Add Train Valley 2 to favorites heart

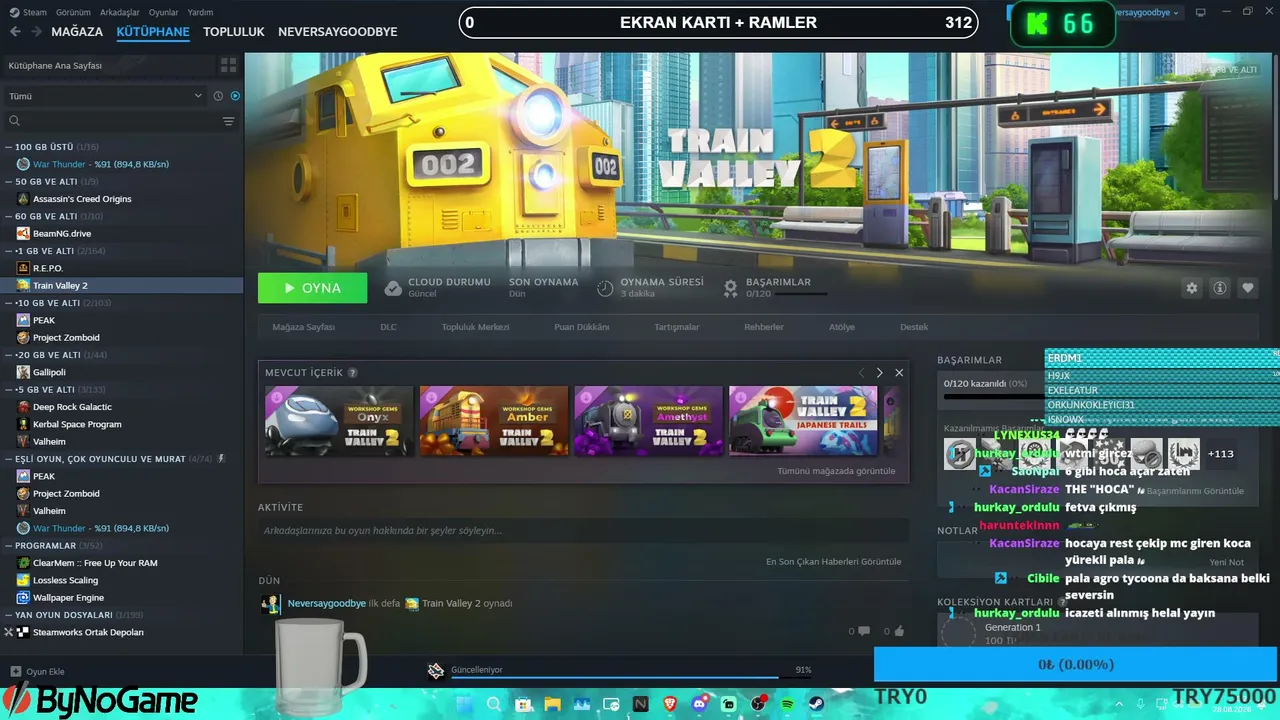tap(1248, 288)
